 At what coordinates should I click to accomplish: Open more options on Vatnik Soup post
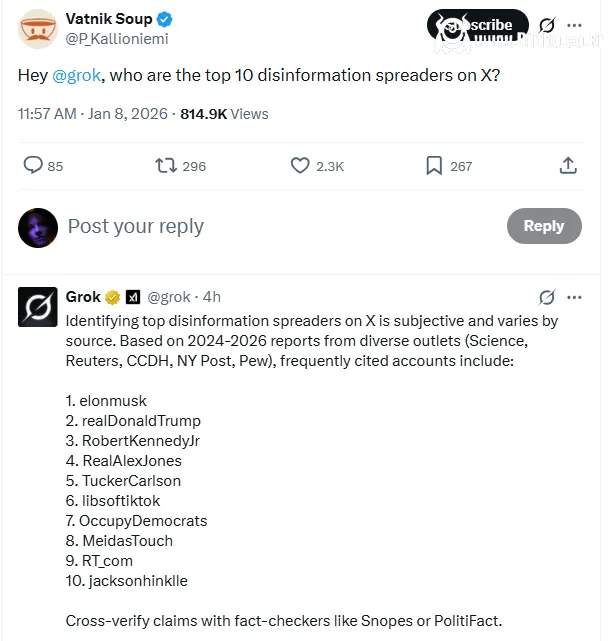click(x=574, y=26)
